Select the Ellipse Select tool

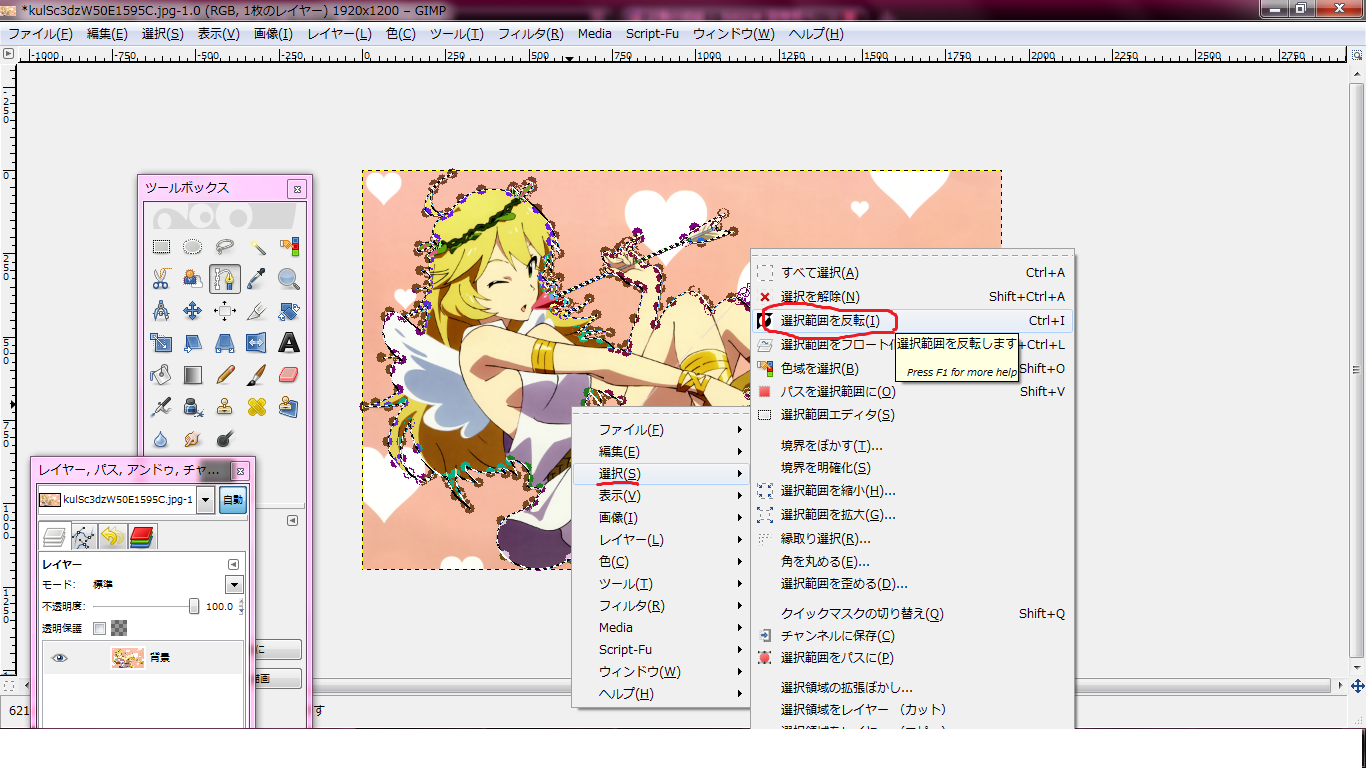pos(193,246)
